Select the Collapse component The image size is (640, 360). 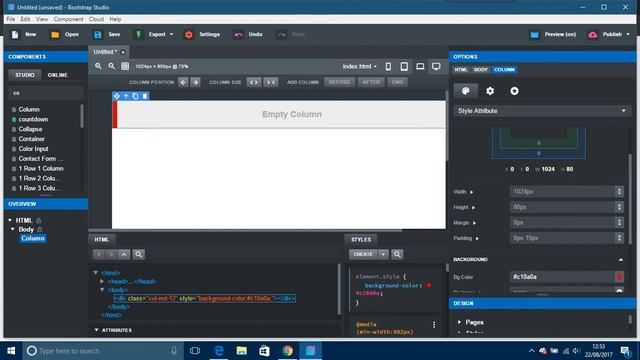(x=30, y=129)
